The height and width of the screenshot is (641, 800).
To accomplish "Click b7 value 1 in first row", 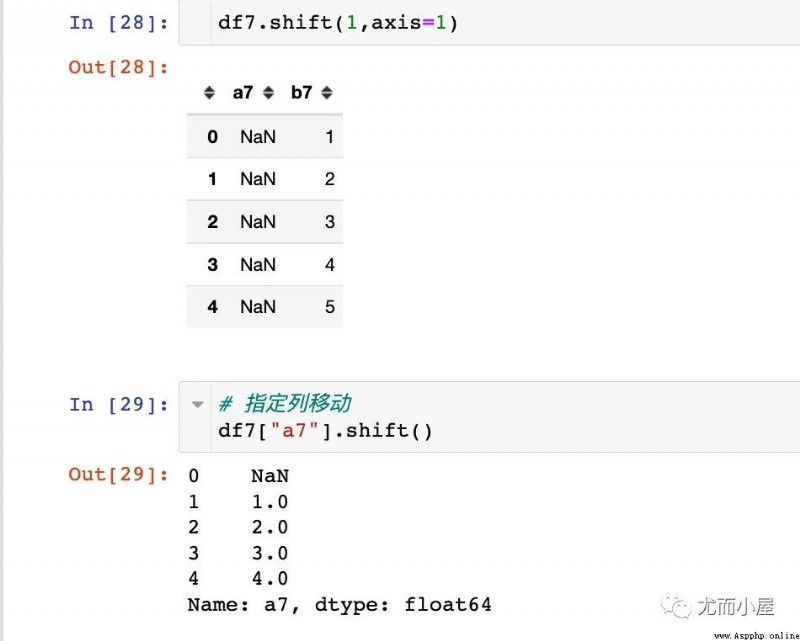I will (x=330, y=137).
